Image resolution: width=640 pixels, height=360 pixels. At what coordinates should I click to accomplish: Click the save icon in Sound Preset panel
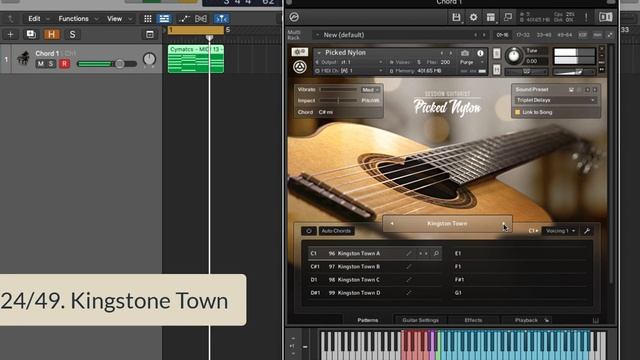click(571, 89)
